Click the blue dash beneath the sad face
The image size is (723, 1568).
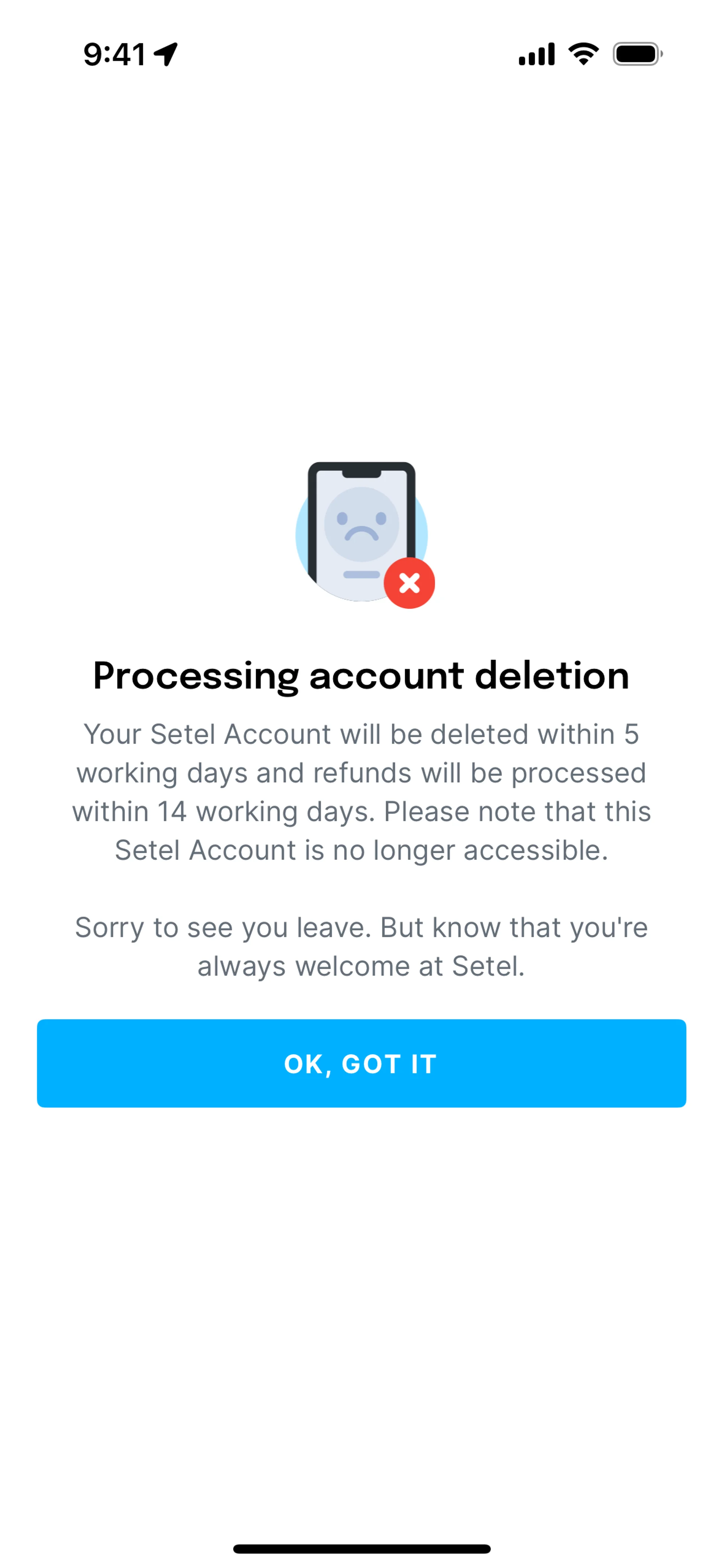(361, 575)
